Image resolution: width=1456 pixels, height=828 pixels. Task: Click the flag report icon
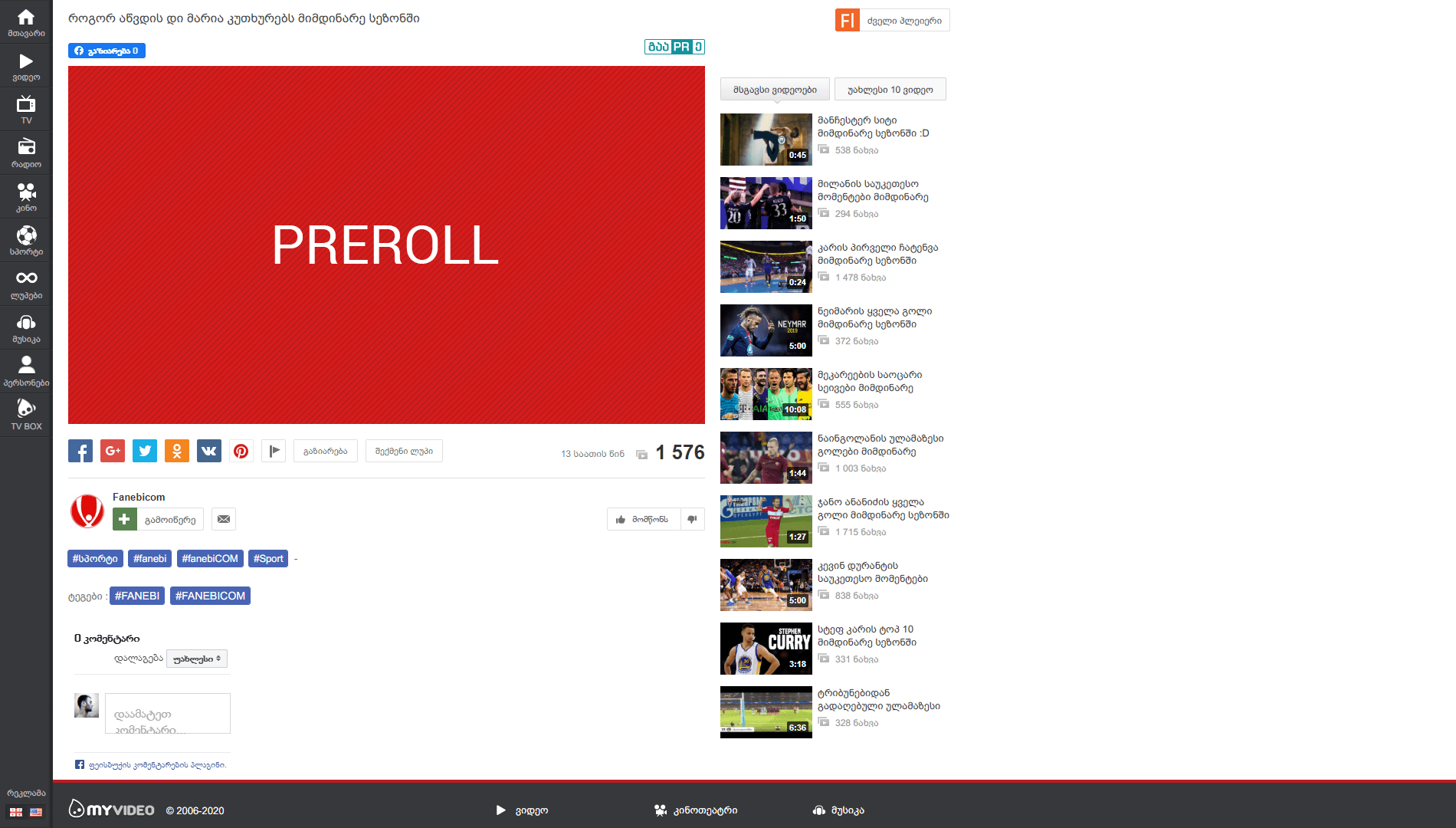coord(274,451)
